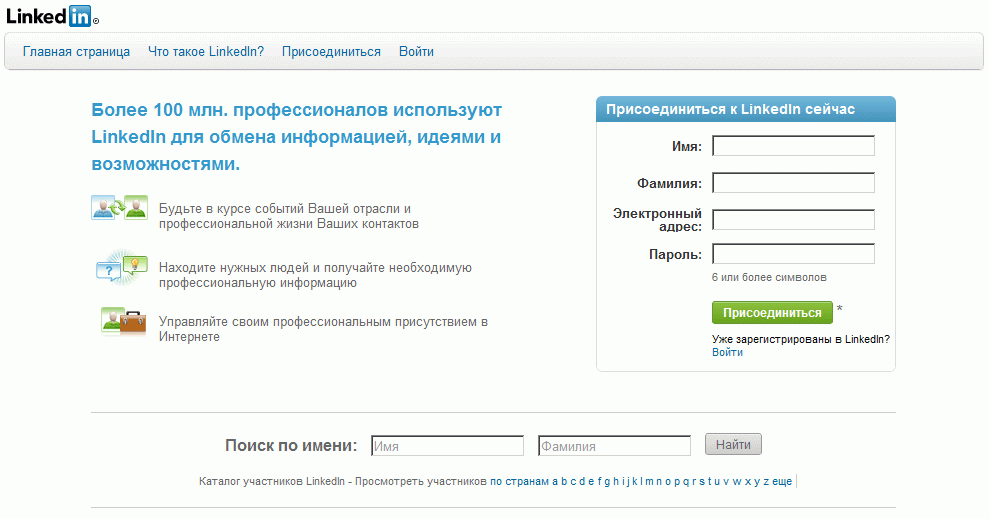Click the Более 100 млн. профессионалов headline
The width and height of the screenshot is (989, 519).
296,137
